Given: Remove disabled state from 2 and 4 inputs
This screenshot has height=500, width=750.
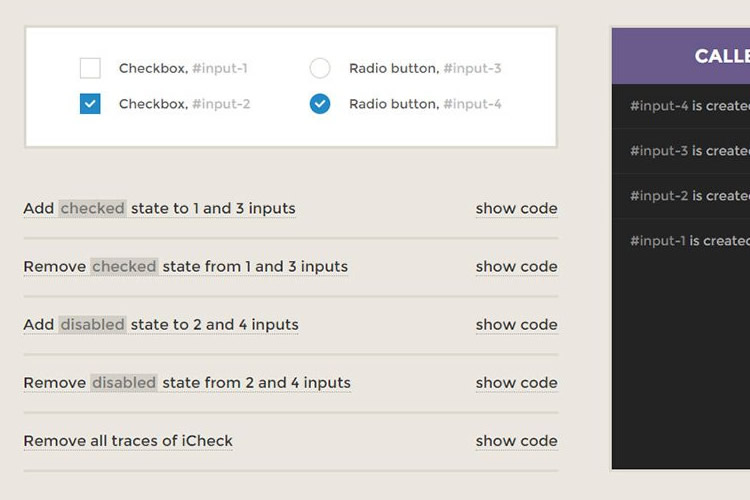Looking at the screenshot, I should (x=187, y=383).
